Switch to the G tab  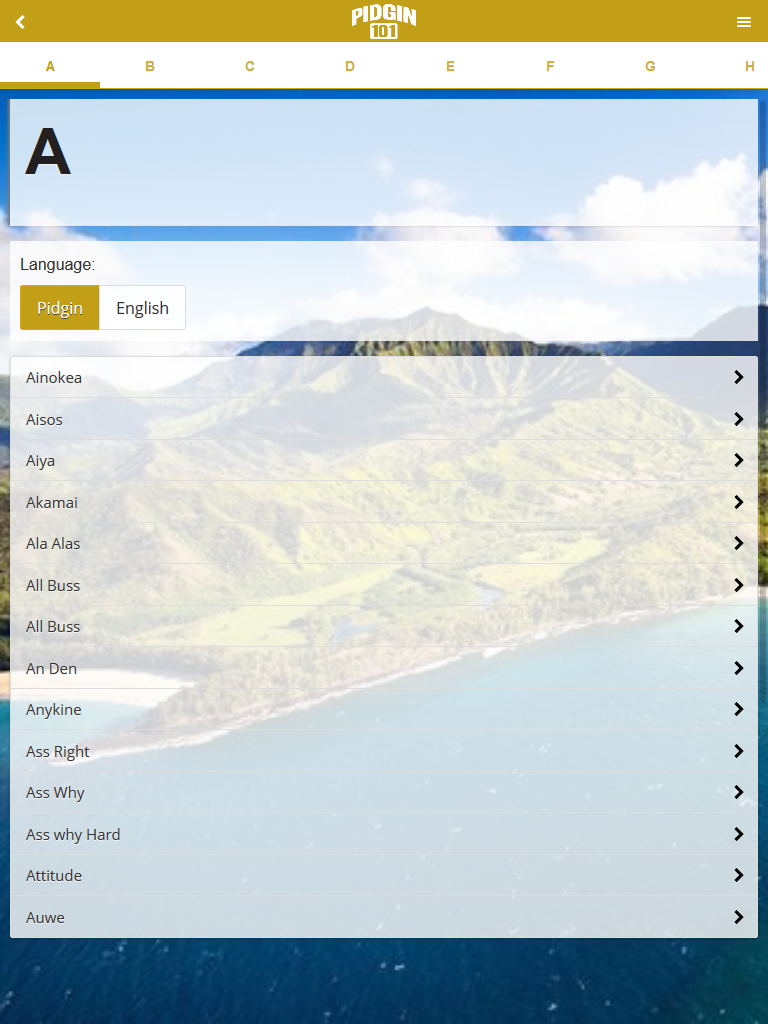point(650,66)
